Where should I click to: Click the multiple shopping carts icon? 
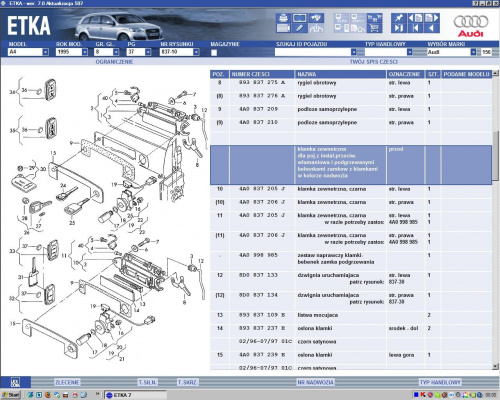point(374,18)
